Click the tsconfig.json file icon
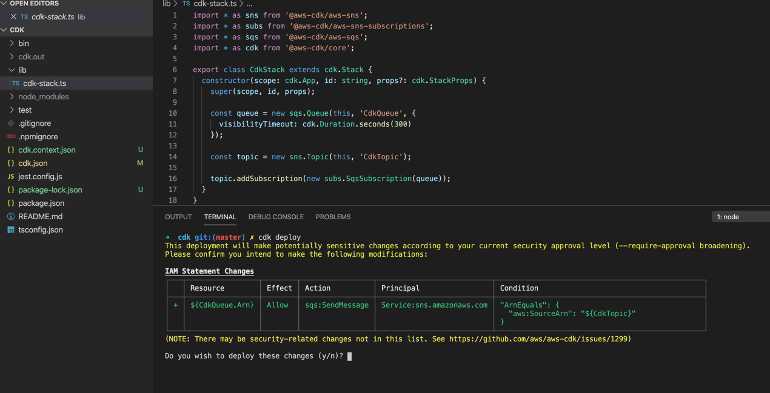Viewport: 770px width, 393px height. [x=11, y=229]
